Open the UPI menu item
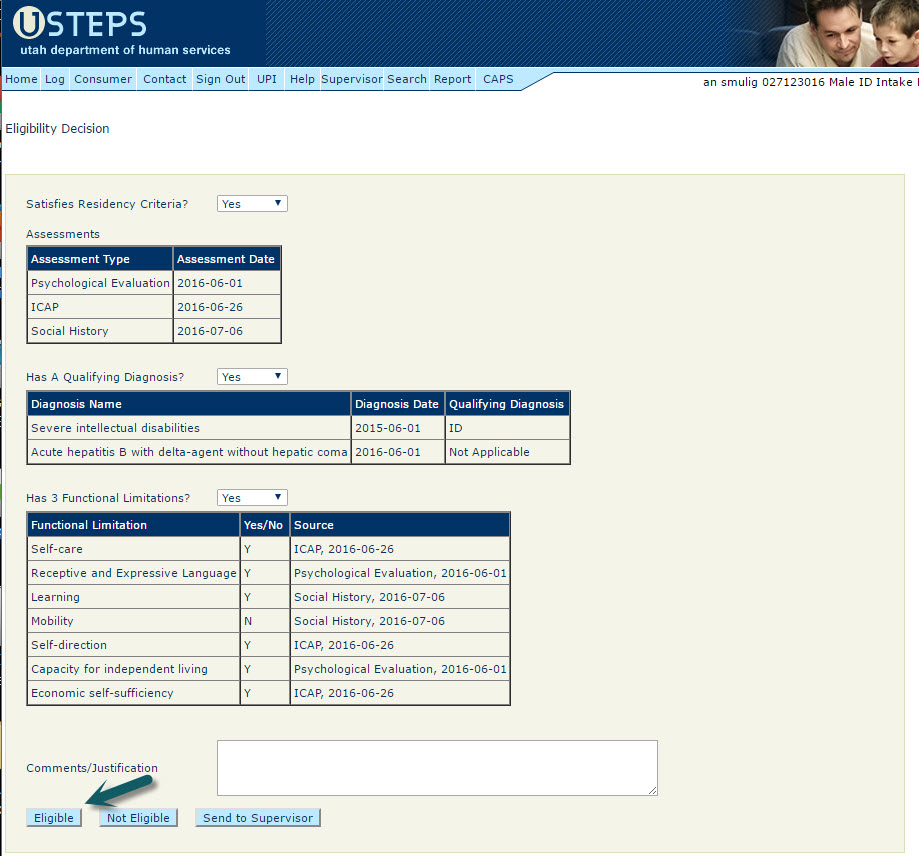Screen dimensions: 919x856 [x=266, y=80]
